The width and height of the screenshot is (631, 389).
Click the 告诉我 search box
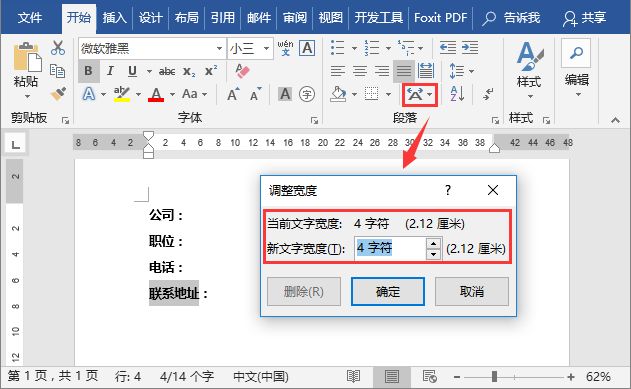point(511,18)
